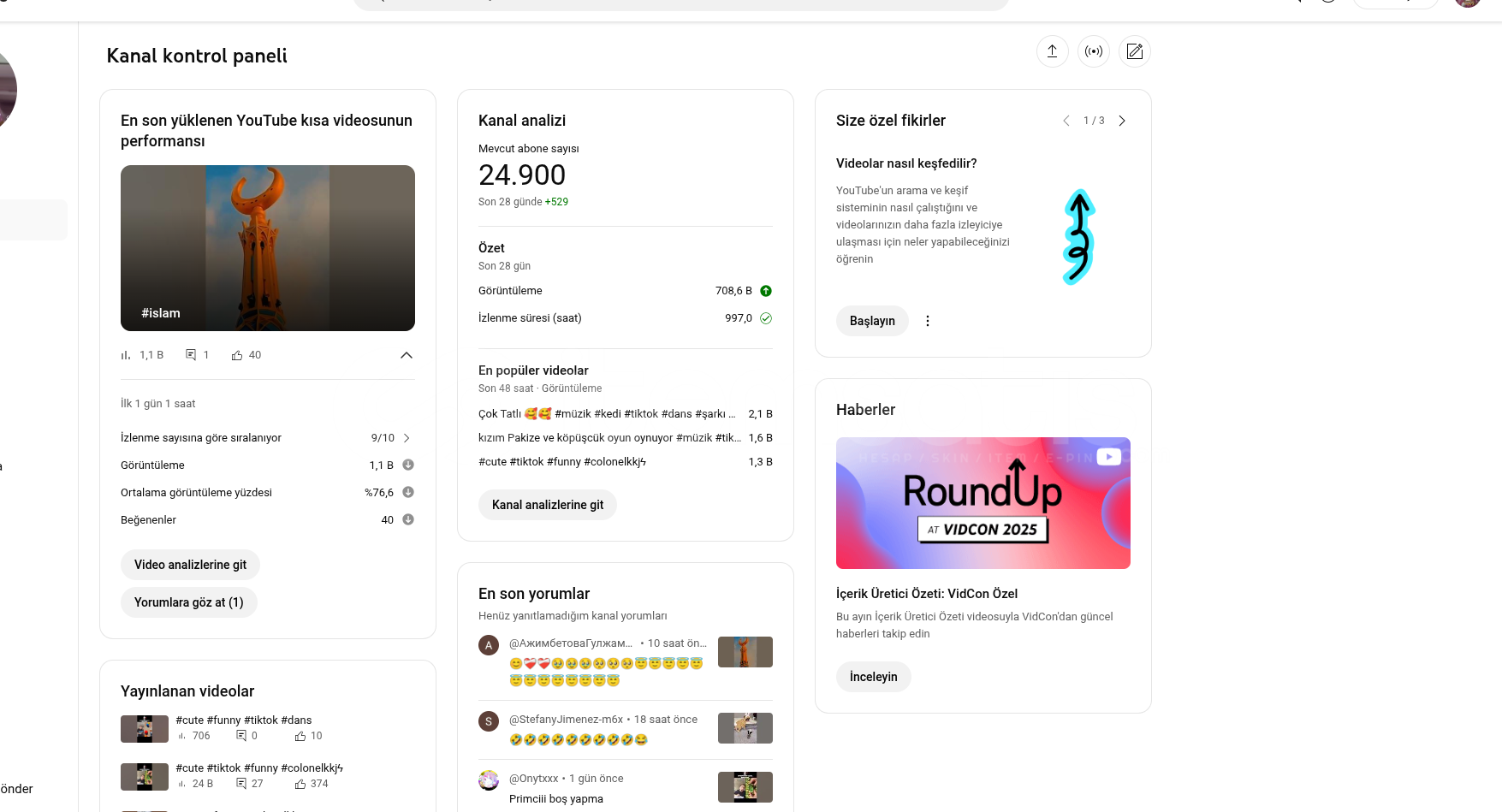Click Kanal analizlerine git button
Viewport: 1502px width, 812px height.
pyautogui.click(x=548, y=505)
